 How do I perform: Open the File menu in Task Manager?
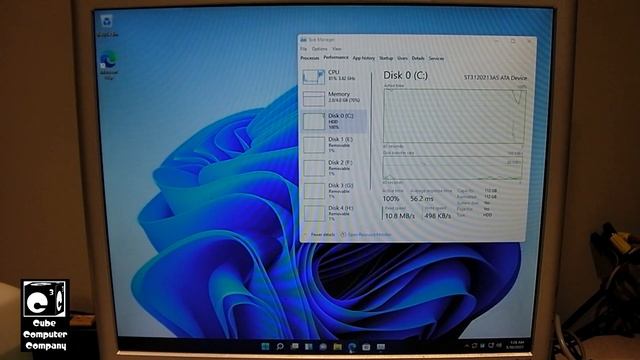pos(303,49)
